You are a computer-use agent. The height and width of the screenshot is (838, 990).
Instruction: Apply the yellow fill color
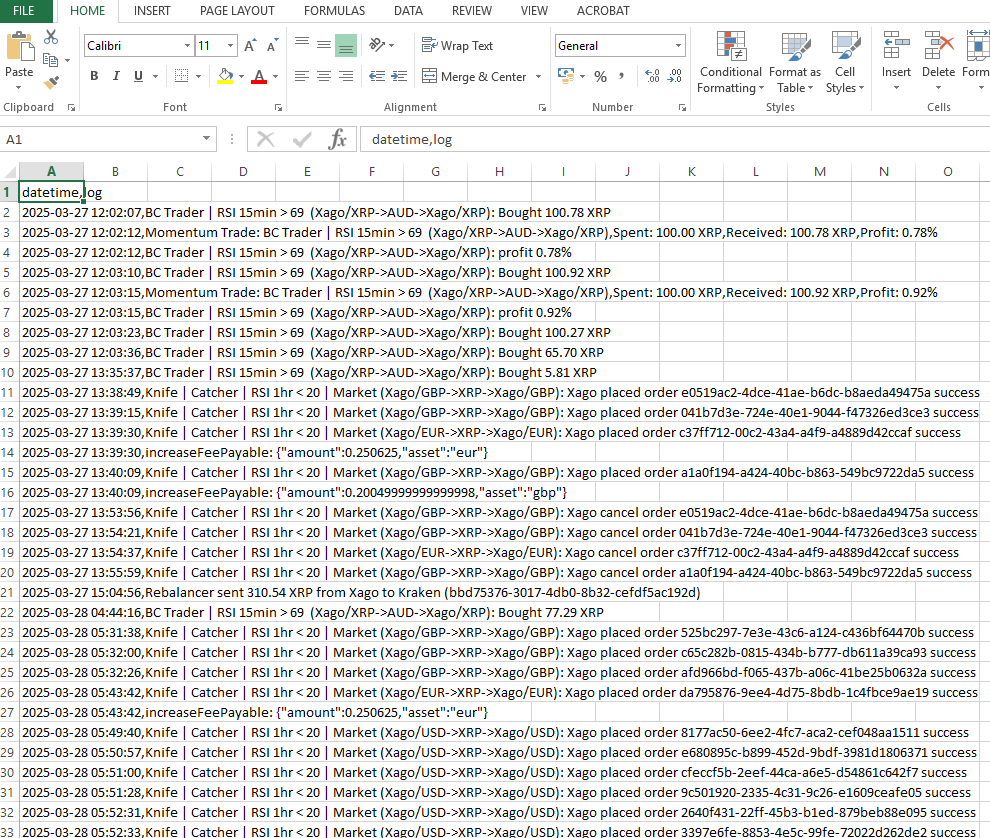click(225, 76)
